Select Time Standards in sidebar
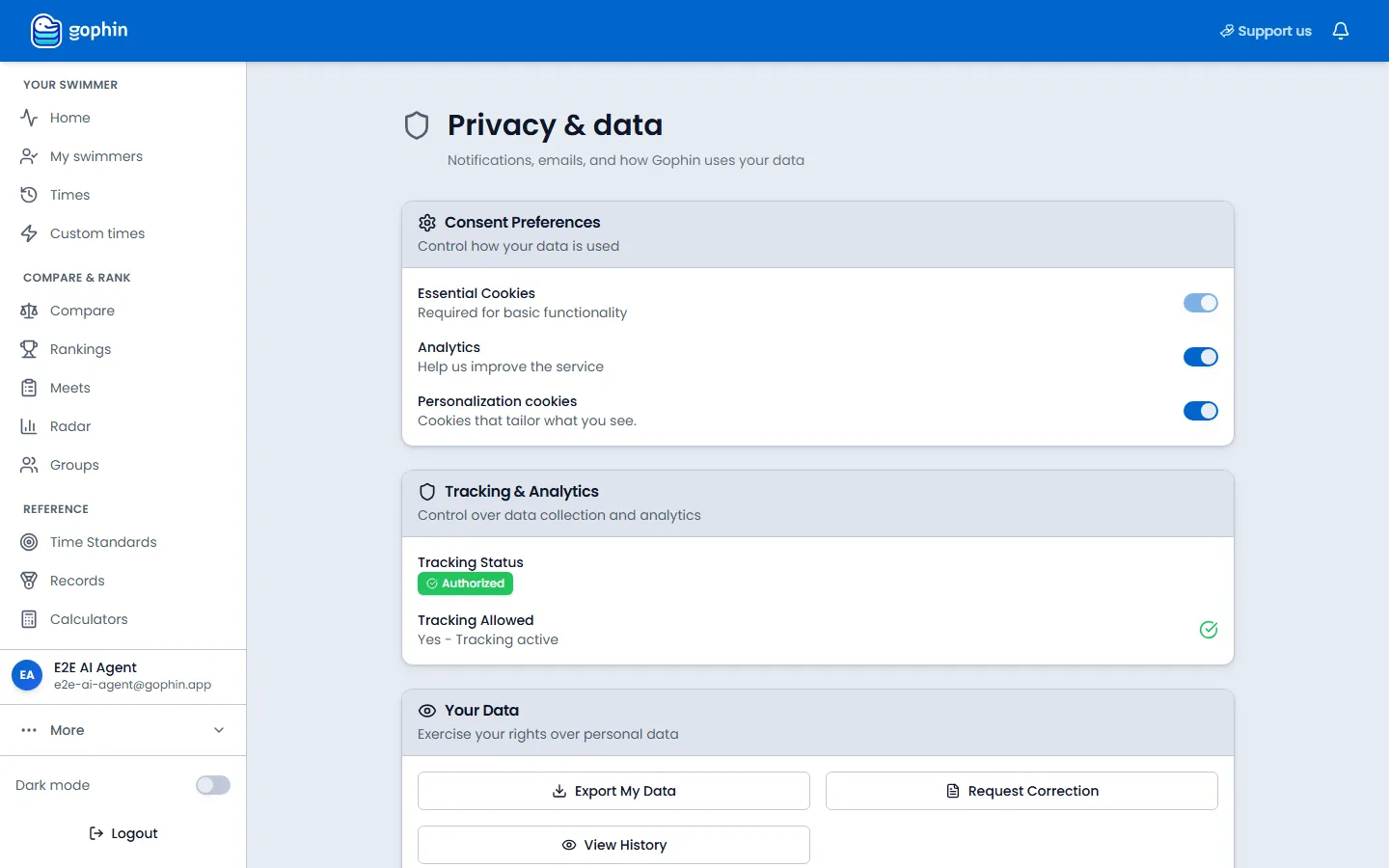Image resolution: width=1389 pixels, height=868 pixels. 123,542
